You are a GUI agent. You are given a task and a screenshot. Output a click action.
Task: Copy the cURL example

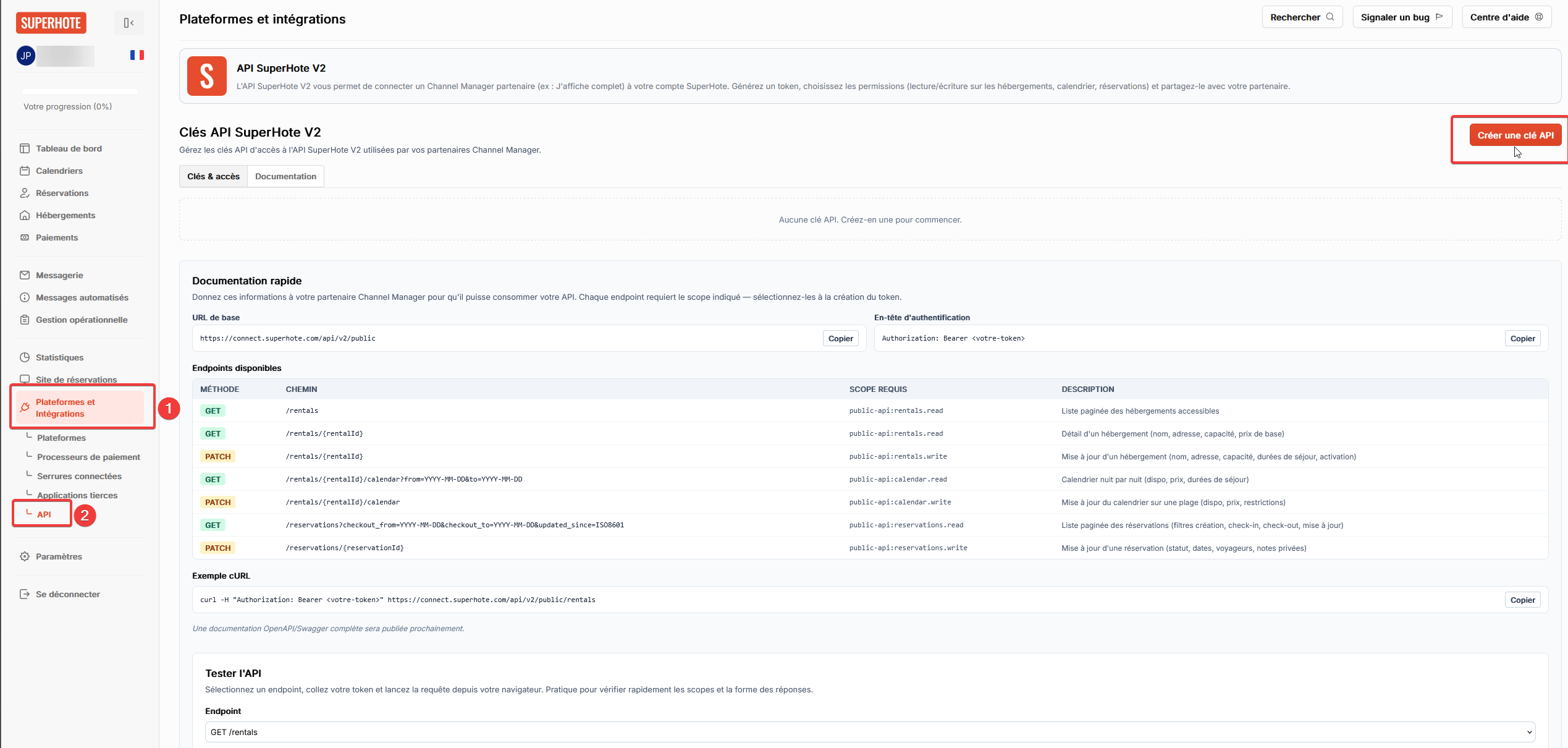coord(1522,600)
